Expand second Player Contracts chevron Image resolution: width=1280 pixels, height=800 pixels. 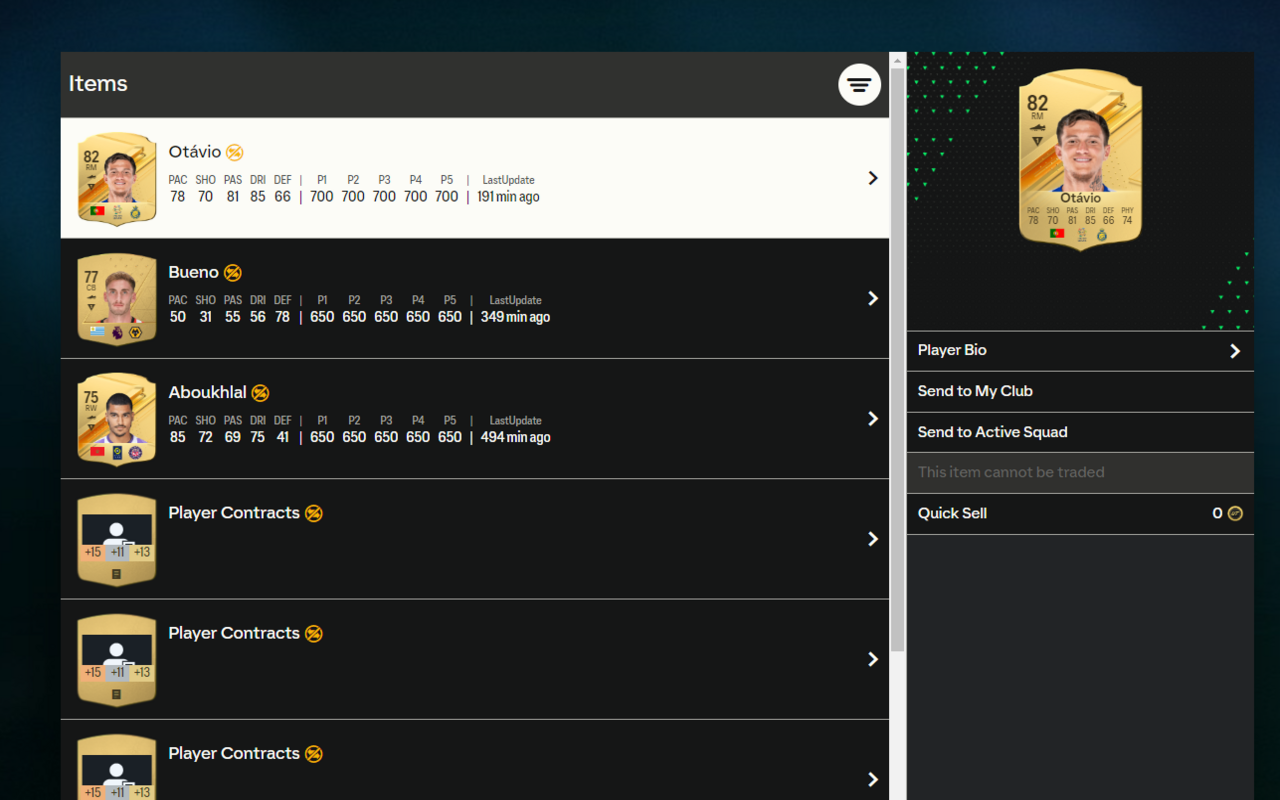click(x=873, y=659)
